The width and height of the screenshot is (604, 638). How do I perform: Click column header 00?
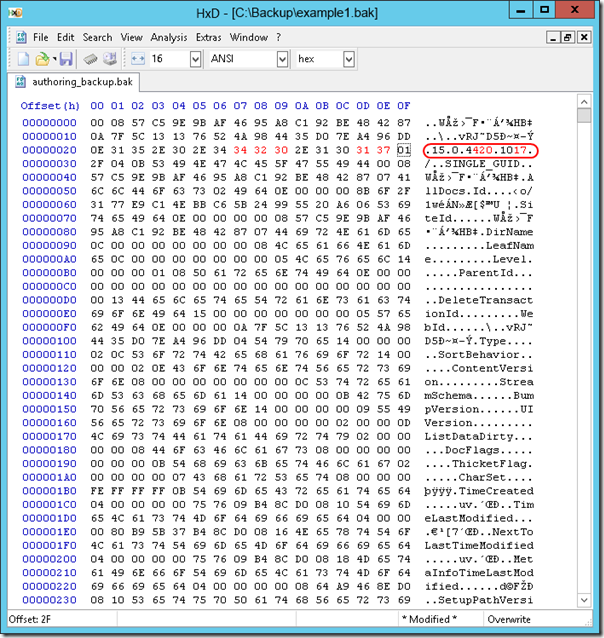click(x=97, y=106)
